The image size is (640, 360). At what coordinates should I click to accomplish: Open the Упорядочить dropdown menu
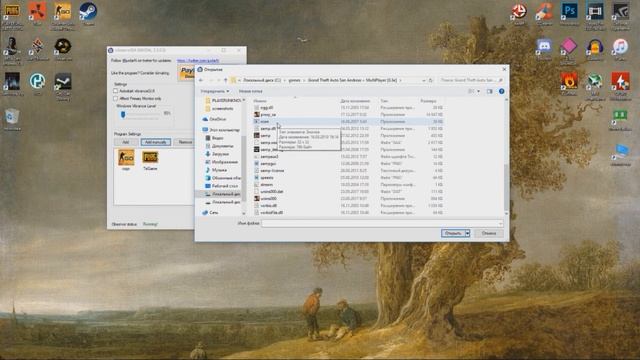(215, 91)
